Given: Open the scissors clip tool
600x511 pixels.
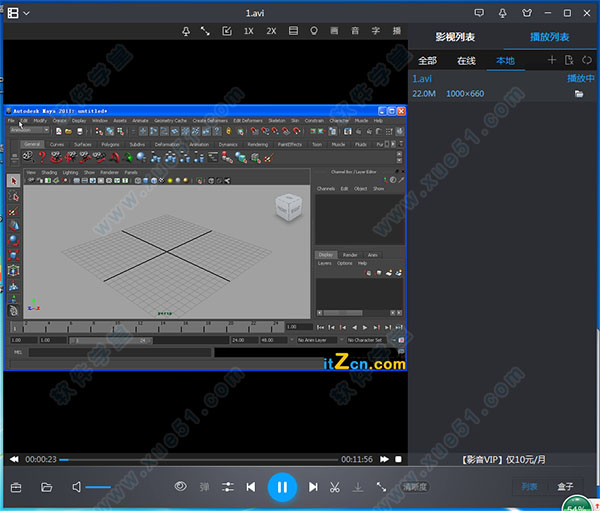Looking at the screenshot, I should tap(335, 487).
